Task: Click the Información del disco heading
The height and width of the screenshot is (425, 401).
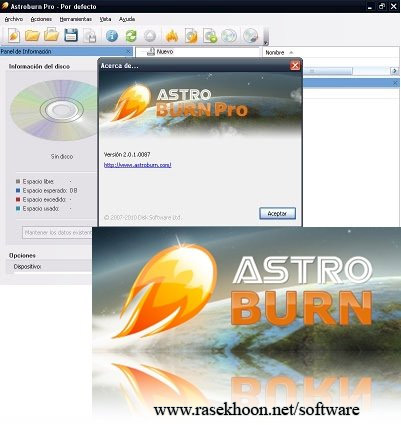Action: (x=39, y=67)
